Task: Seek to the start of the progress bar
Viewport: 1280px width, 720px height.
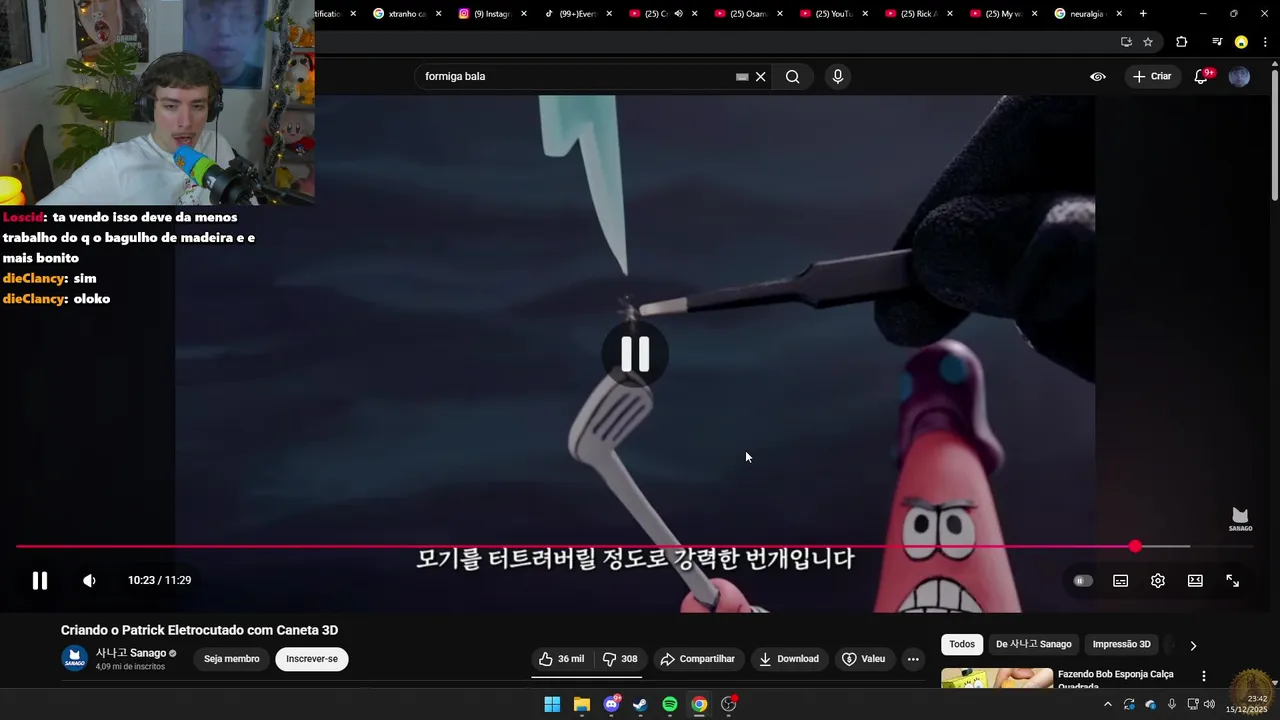Action: coord(18,547)
